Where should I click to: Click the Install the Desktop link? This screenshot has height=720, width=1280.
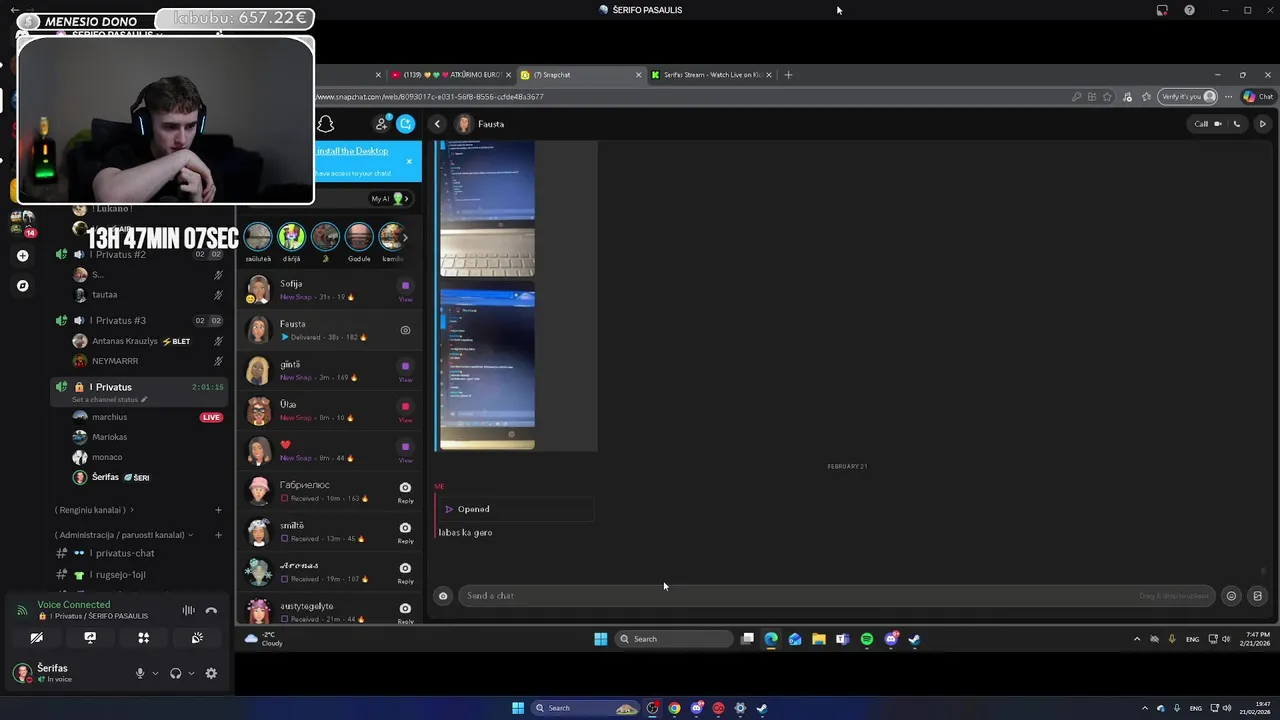352,151
